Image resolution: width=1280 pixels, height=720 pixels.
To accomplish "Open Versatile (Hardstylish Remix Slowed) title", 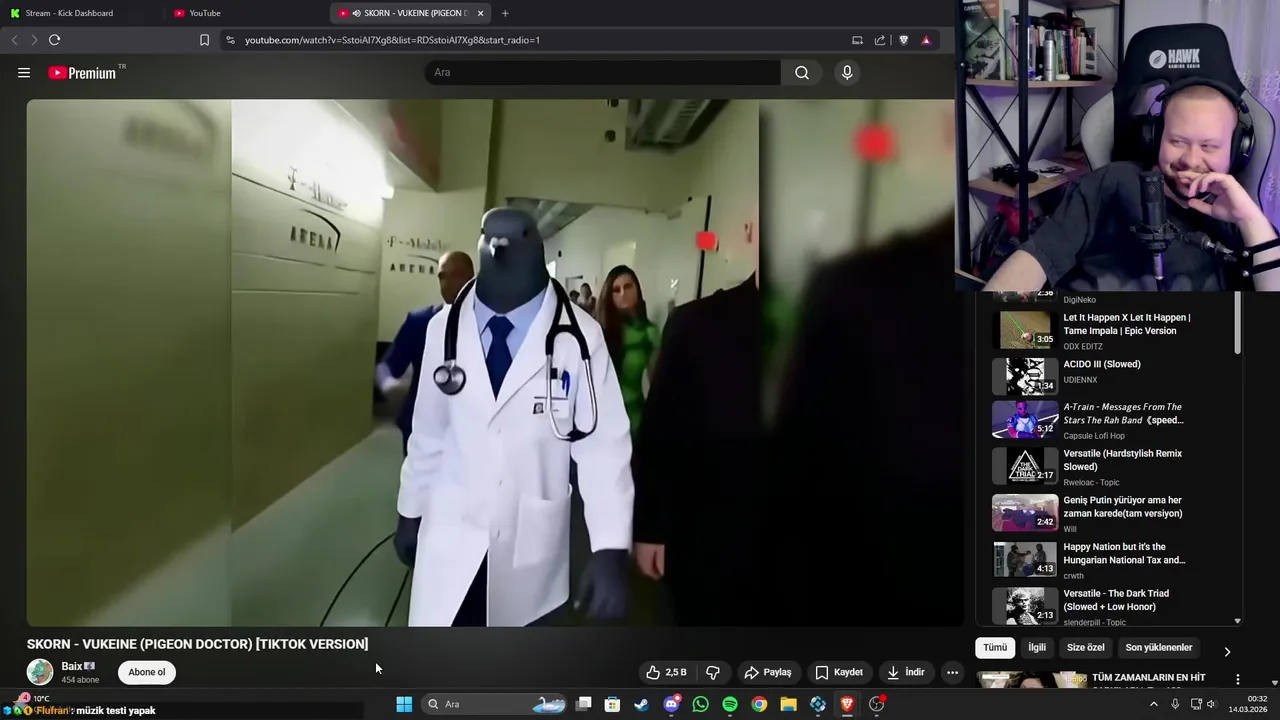I will coord(1122,460).
